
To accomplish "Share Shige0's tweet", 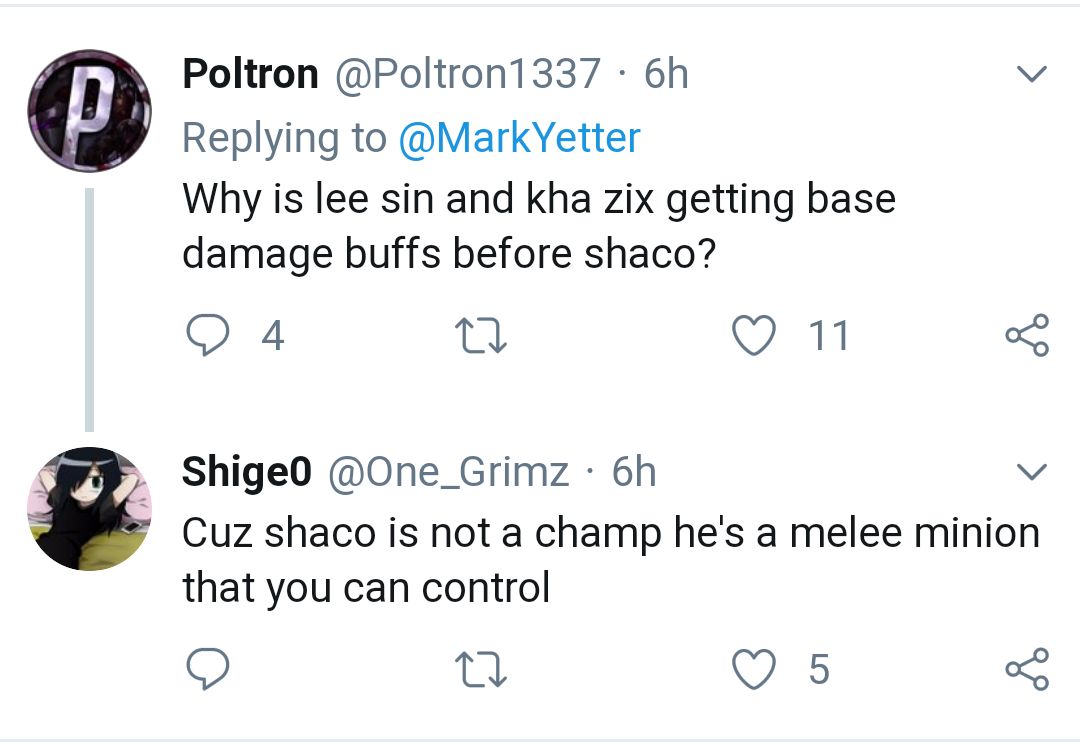I will click(x=1026, y=671).
